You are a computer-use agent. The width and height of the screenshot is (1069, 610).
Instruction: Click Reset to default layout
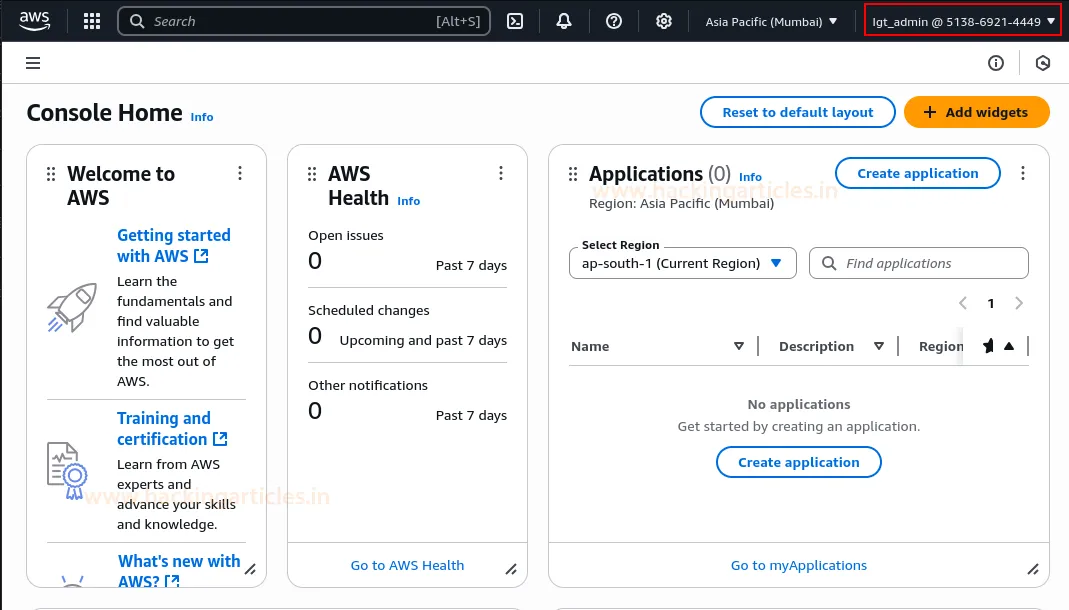797,112
